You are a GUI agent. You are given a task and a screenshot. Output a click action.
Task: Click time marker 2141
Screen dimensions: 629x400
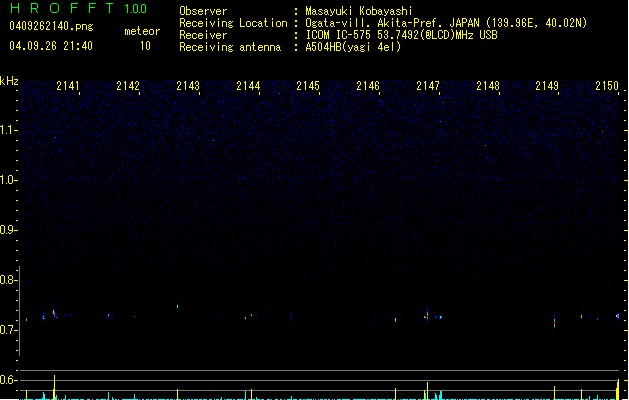[68, 86]
